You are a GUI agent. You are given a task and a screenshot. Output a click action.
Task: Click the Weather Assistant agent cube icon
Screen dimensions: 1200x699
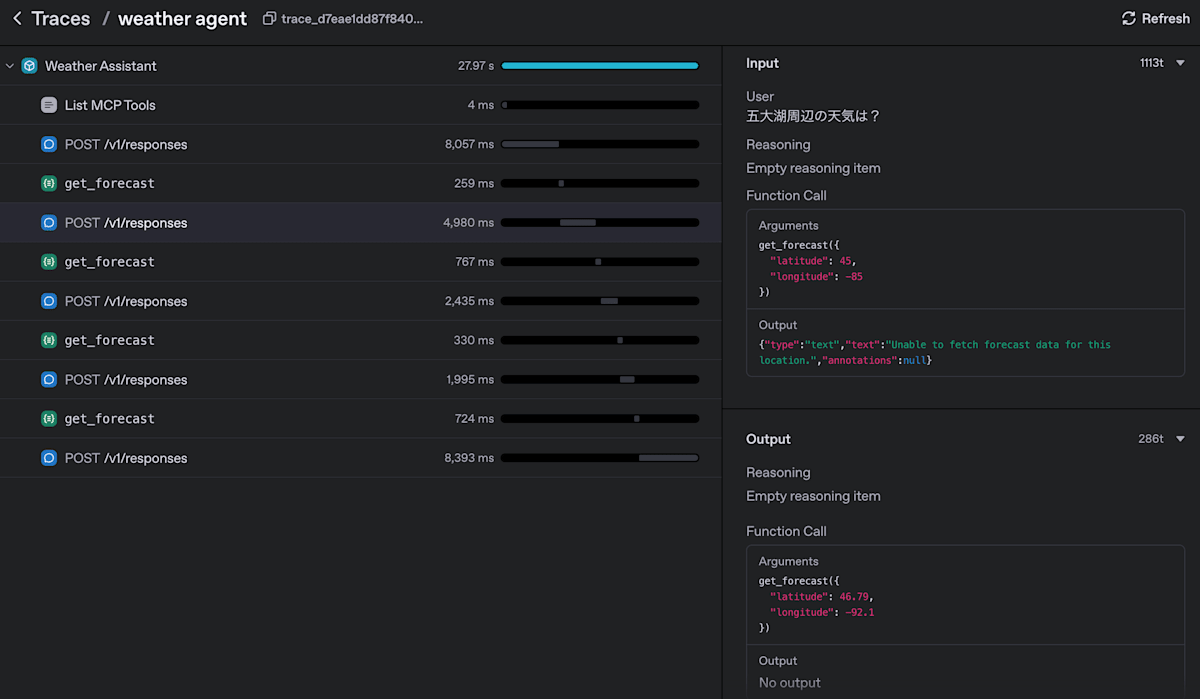[29, 66]
